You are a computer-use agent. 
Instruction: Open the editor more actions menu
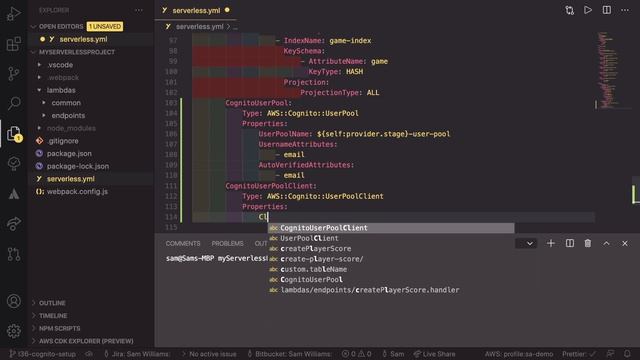point(625,10)
